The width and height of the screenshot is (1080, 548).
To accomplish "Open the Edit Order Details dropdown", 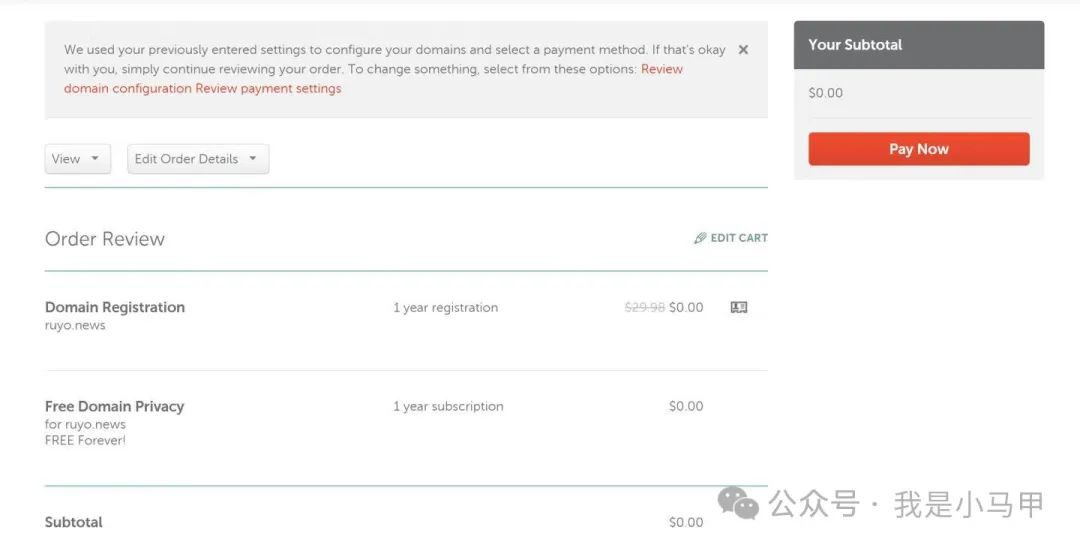I will pyautogui.click(x=198, y=159).
